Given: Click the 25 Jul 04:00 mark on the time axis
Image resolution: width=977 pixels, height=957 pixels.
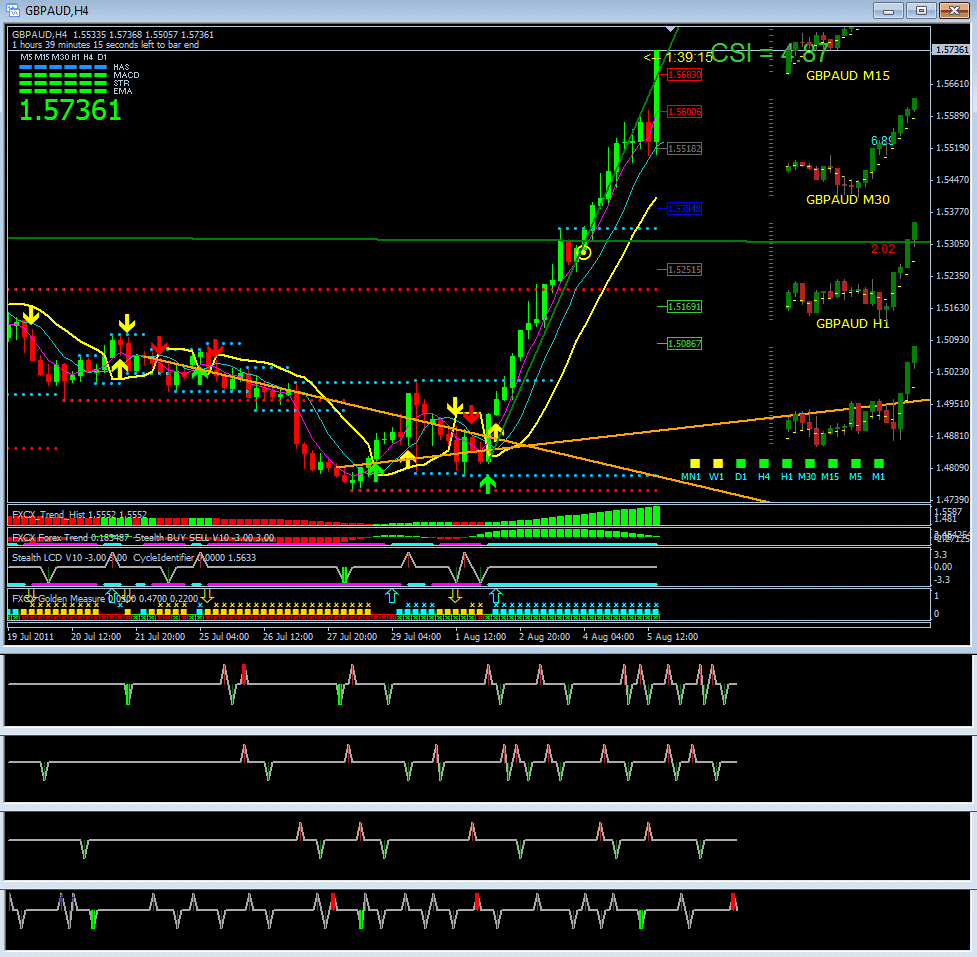Looking at the screenshot, I should tap(224, 637).
